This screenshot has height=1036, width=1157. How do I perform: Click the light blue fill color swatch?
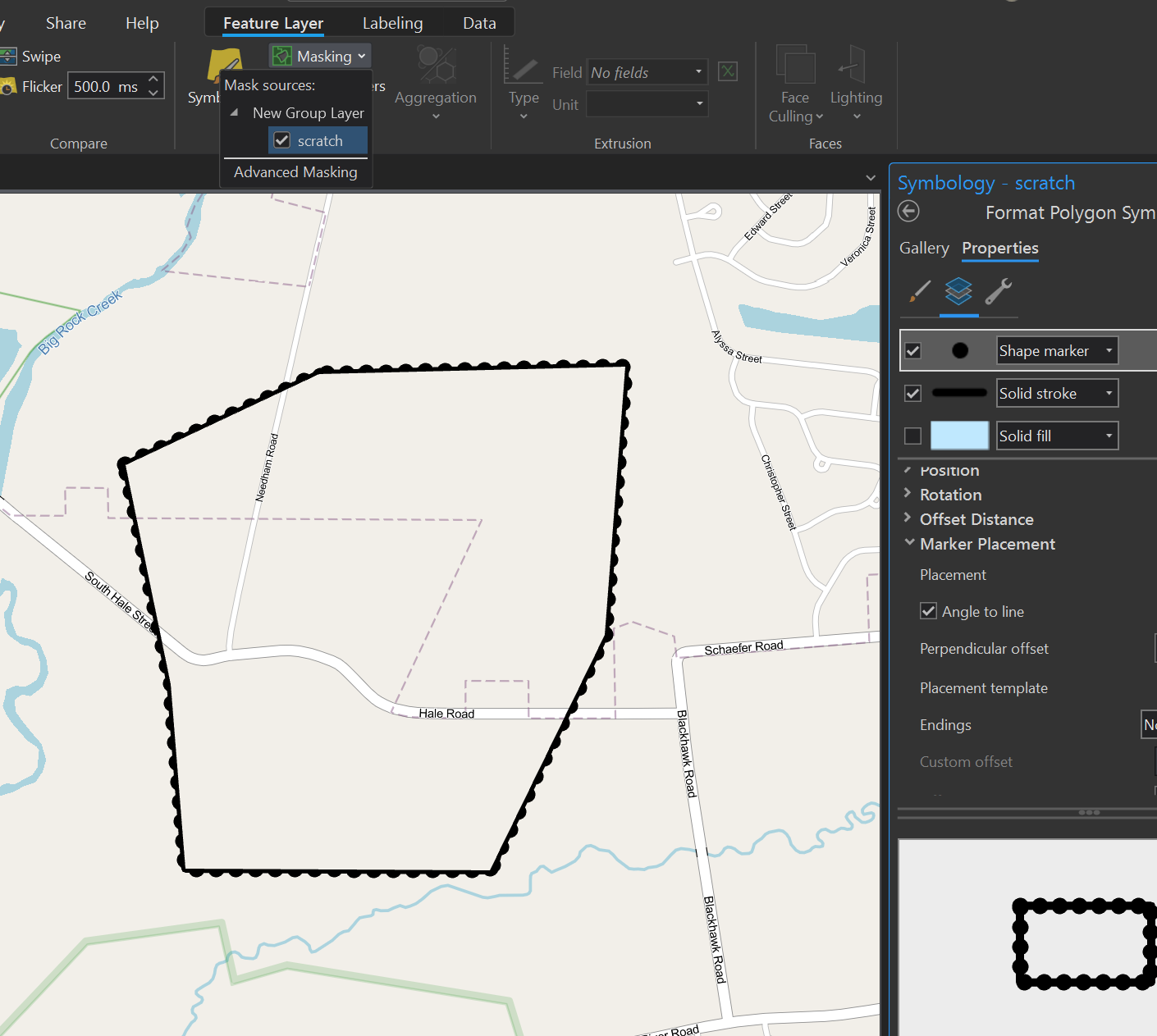point(958,436)
